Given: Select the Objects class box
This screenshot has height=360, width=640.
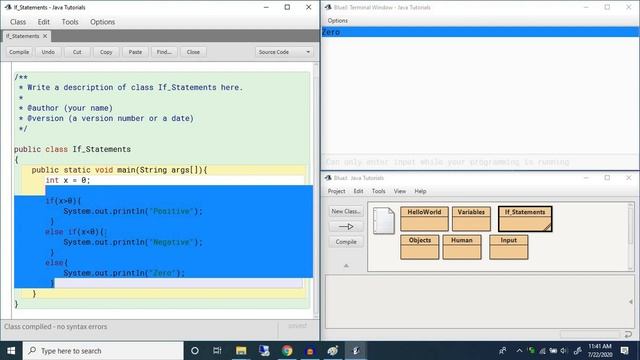Looking at the screenshot, I should [x=420, y=247].
